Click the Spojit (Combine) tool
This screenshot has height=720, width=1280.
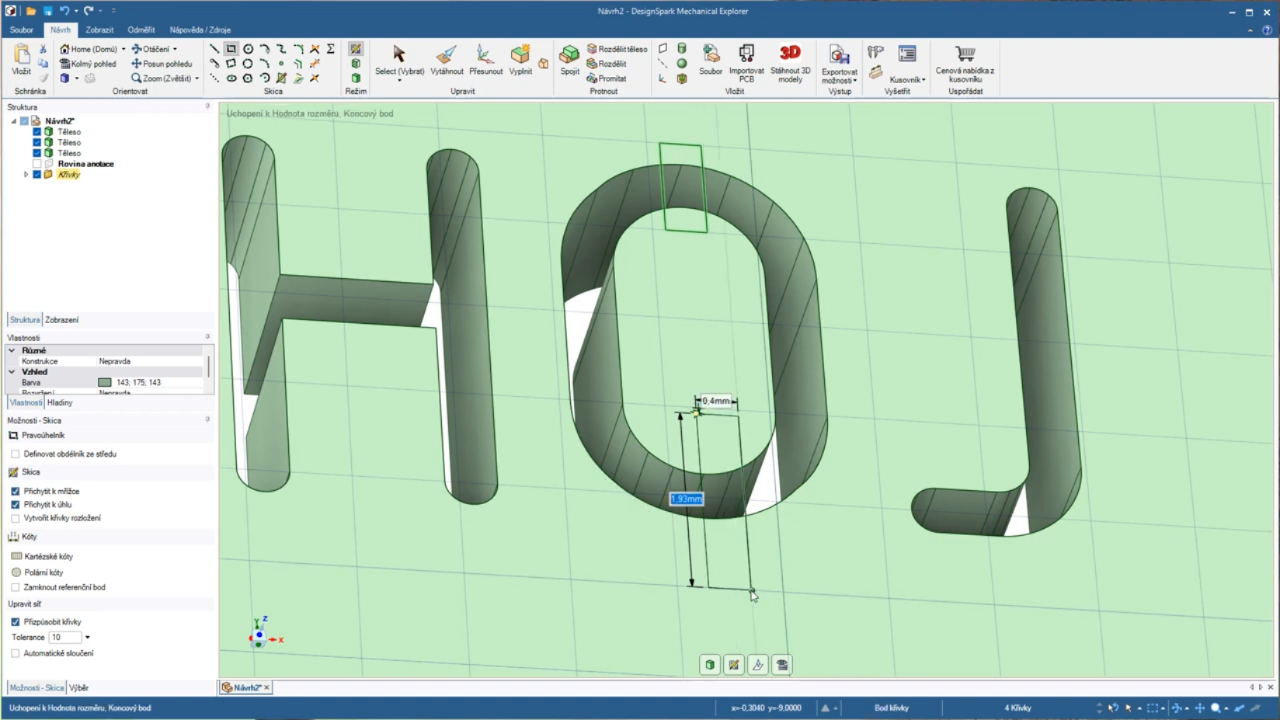pos(570,60)
